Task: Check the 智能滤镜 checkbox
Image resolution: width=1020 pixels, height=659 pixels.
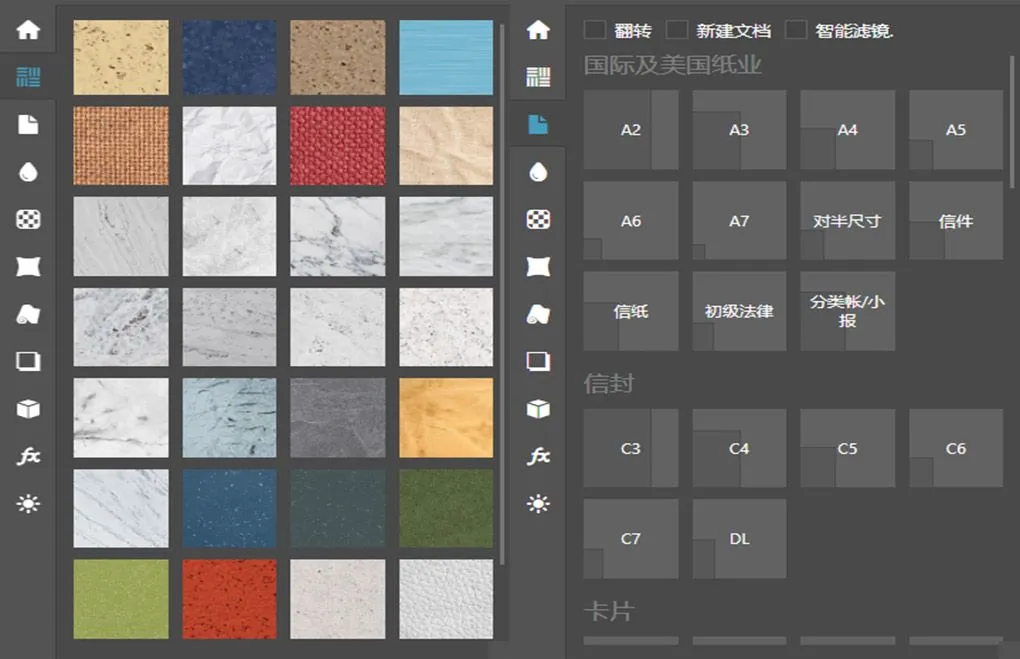Action: pyautogui.click(x=796, y=30)
